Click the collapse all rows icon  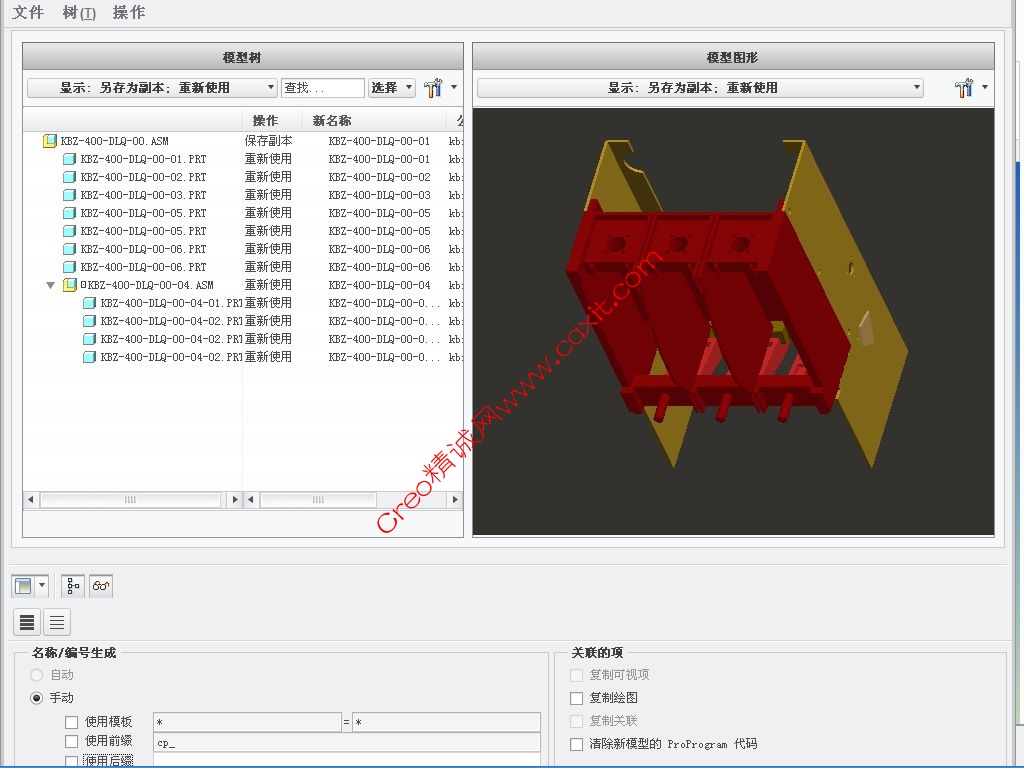(57, 622)
